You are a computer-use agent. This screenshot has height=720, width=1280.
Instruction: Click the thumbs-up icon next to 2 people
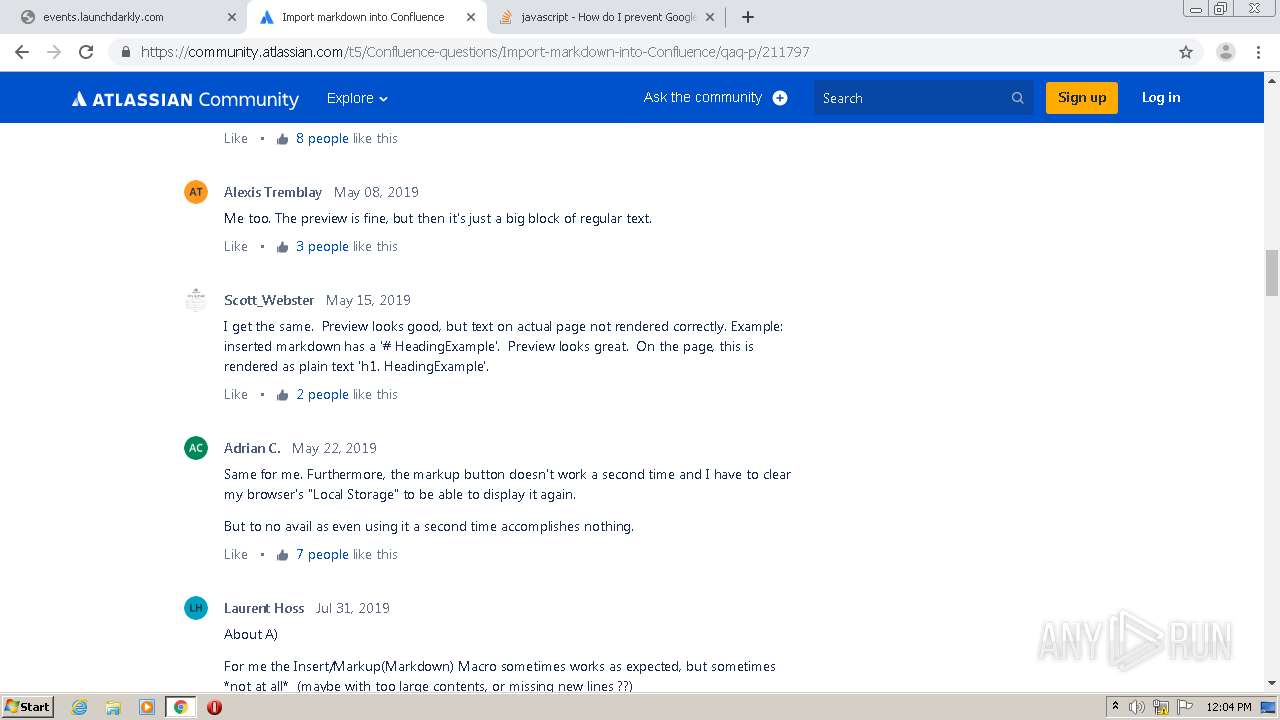pos(282,395)
